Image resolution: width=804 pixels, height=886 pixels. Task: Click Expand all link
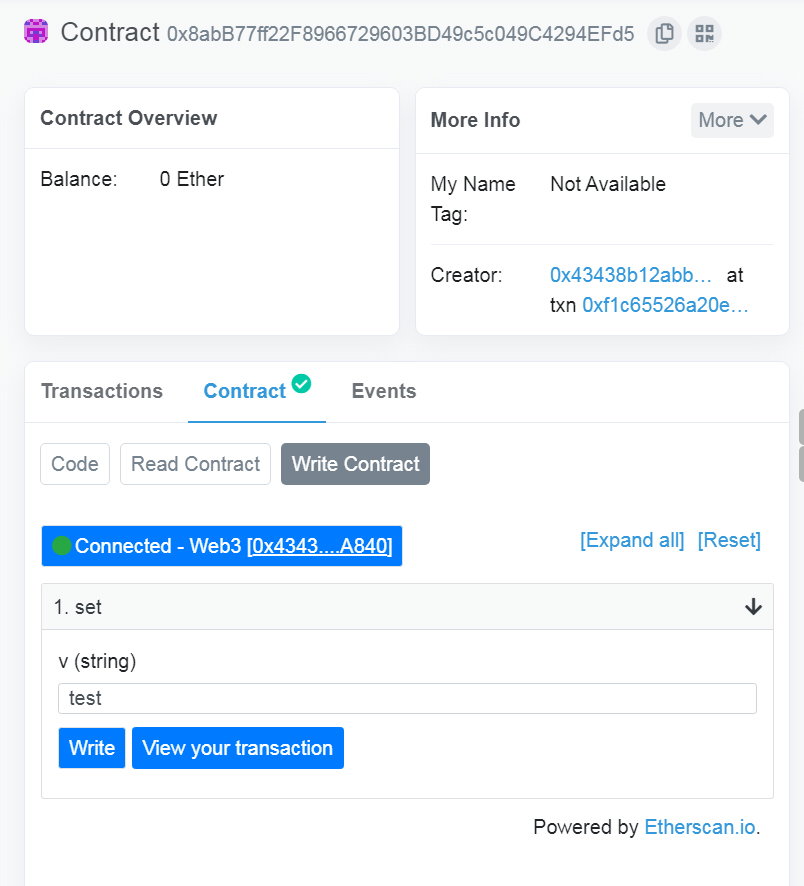[x=632, y=540]
